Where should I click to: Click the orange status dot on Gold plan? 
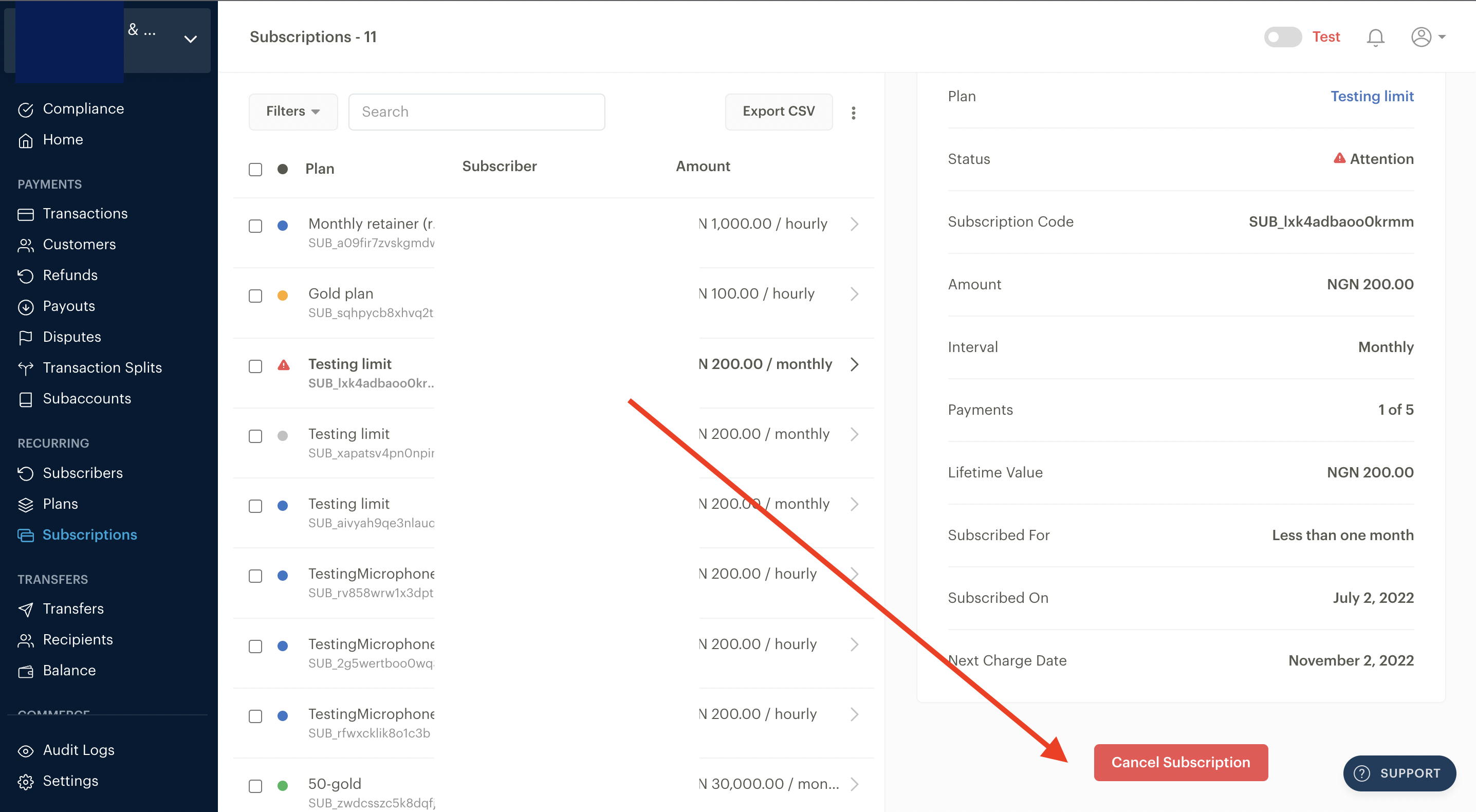point(283,296)
